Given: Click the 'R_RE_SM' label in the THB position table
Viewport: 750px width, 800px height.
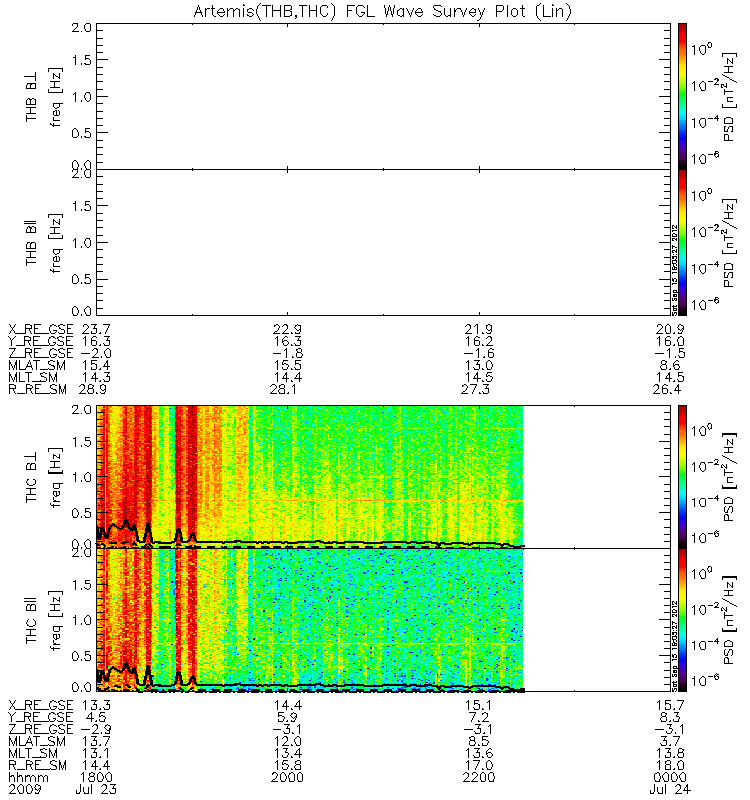Looking at the screenshot, I should coord(37,389).
